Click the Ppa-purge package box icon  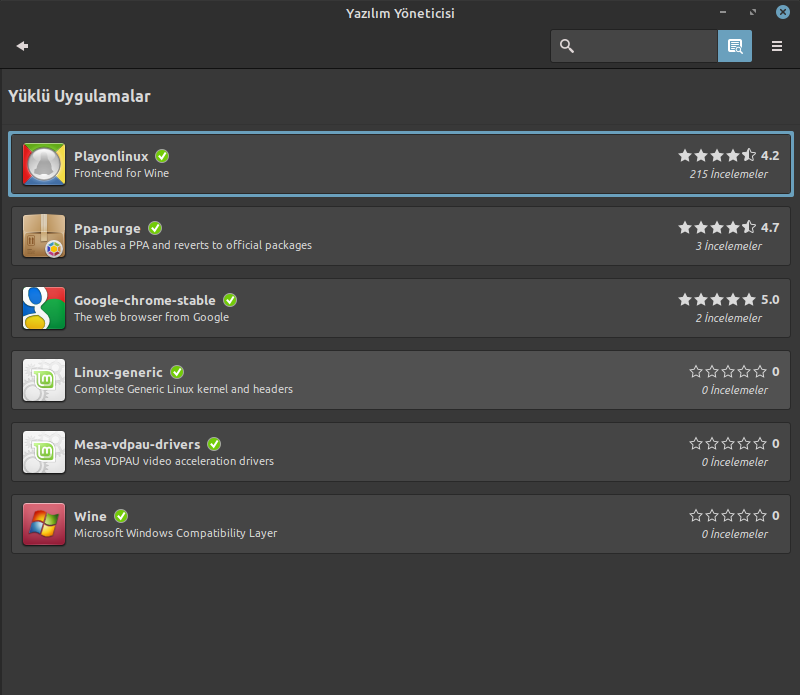coord(44,236)
